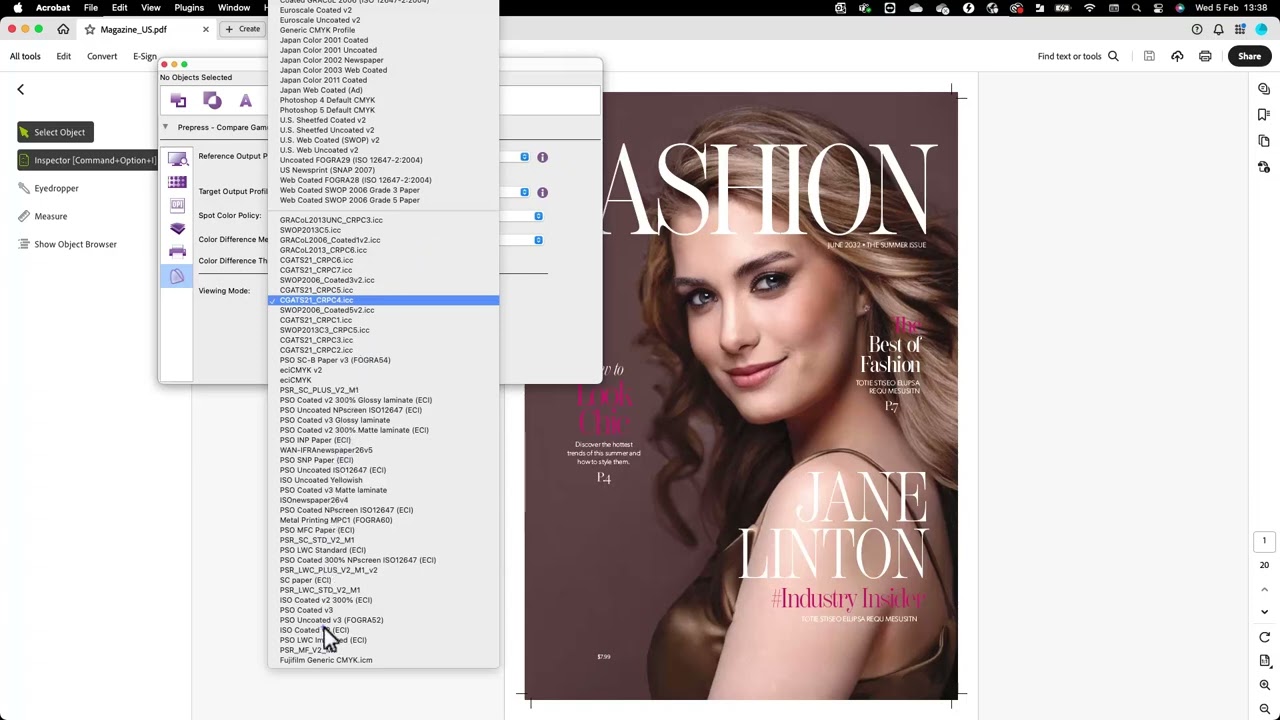Click the save disk icon
The width and height of the screenshot is (1280, 720).
tap(1149, 56)
